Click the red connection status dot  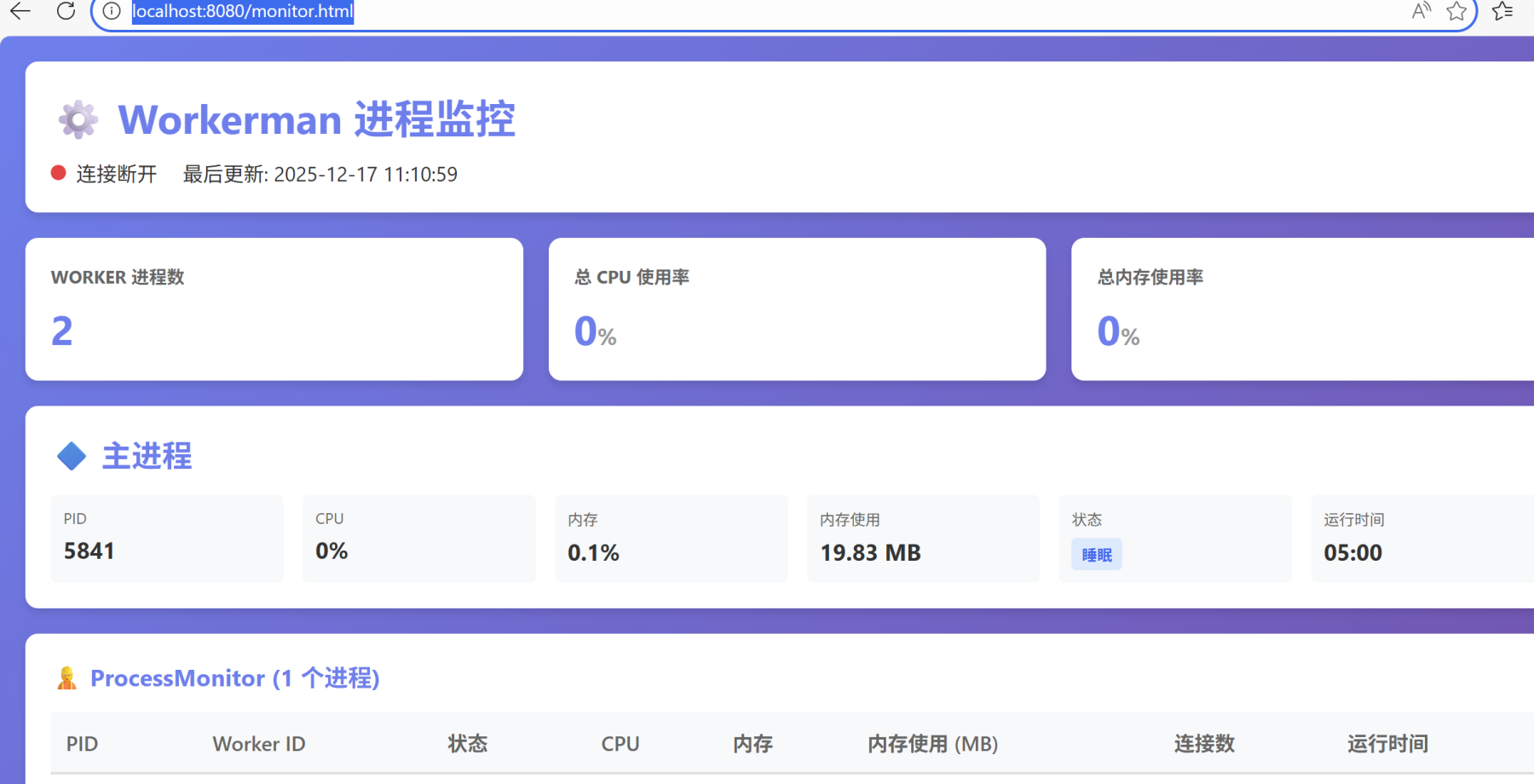tap(59, 173)
